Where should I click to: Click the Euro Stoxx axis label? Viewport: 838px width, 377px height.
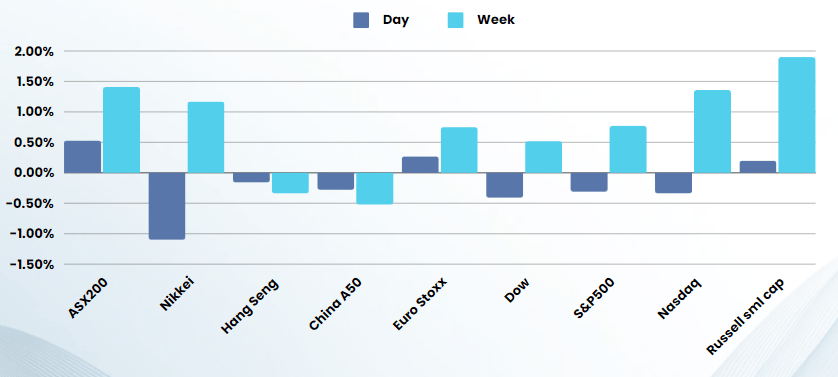(x=418, y=303)
